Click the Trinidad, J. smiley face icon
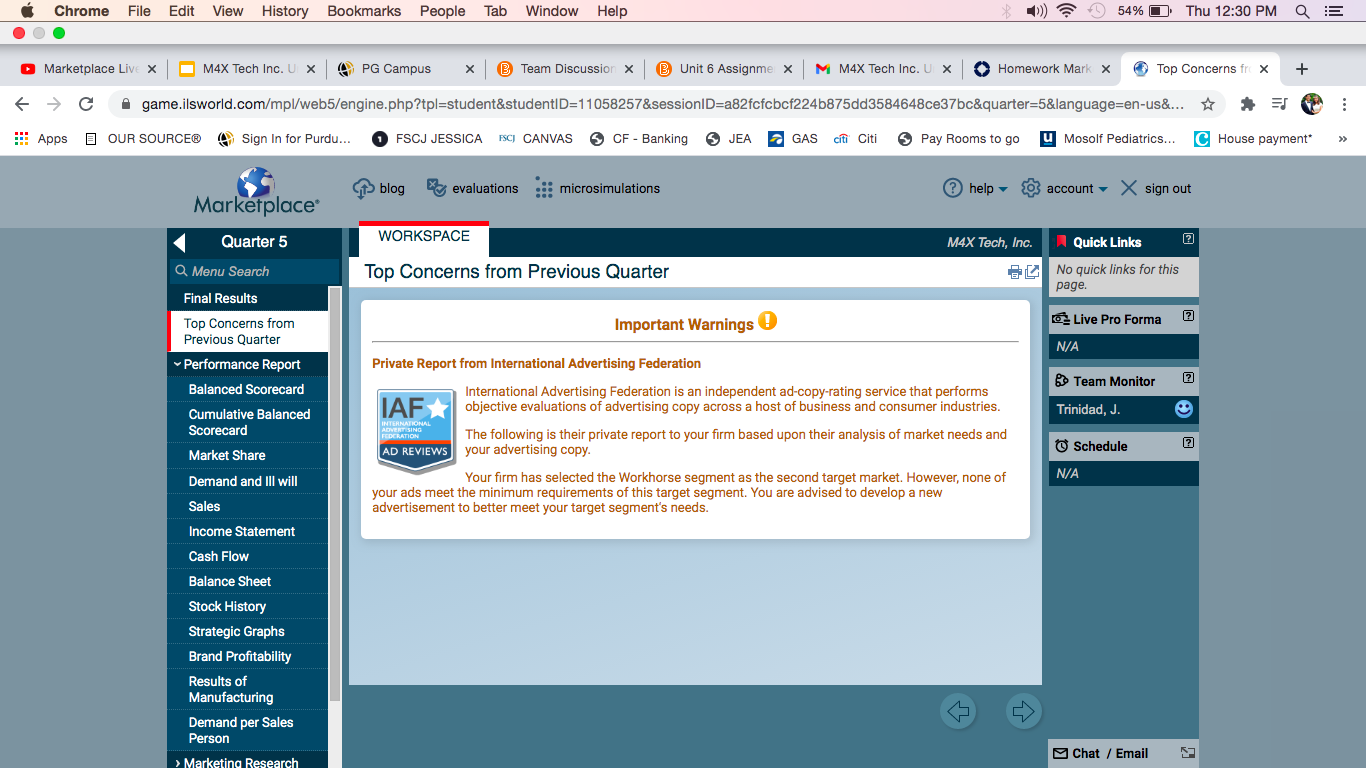1366x768 pixels. pos(1184,409)
